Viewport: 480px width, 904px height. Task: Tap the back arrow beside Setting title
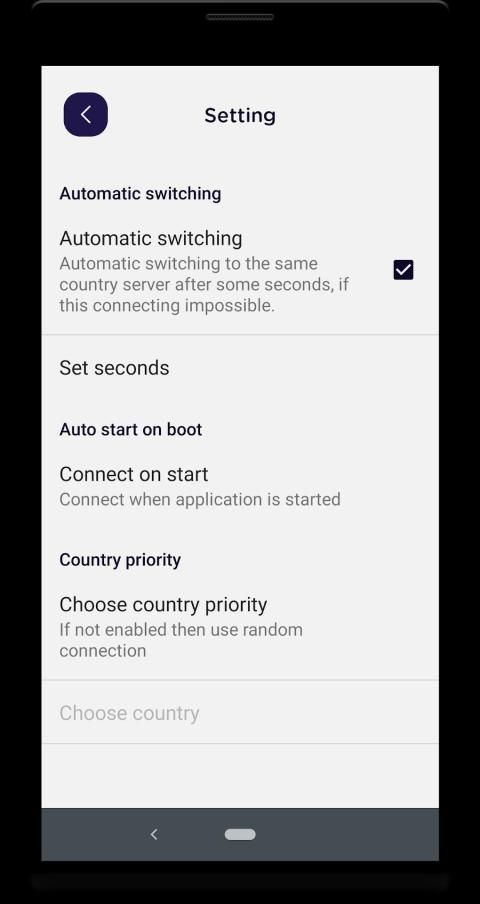(x=85, y=114)
